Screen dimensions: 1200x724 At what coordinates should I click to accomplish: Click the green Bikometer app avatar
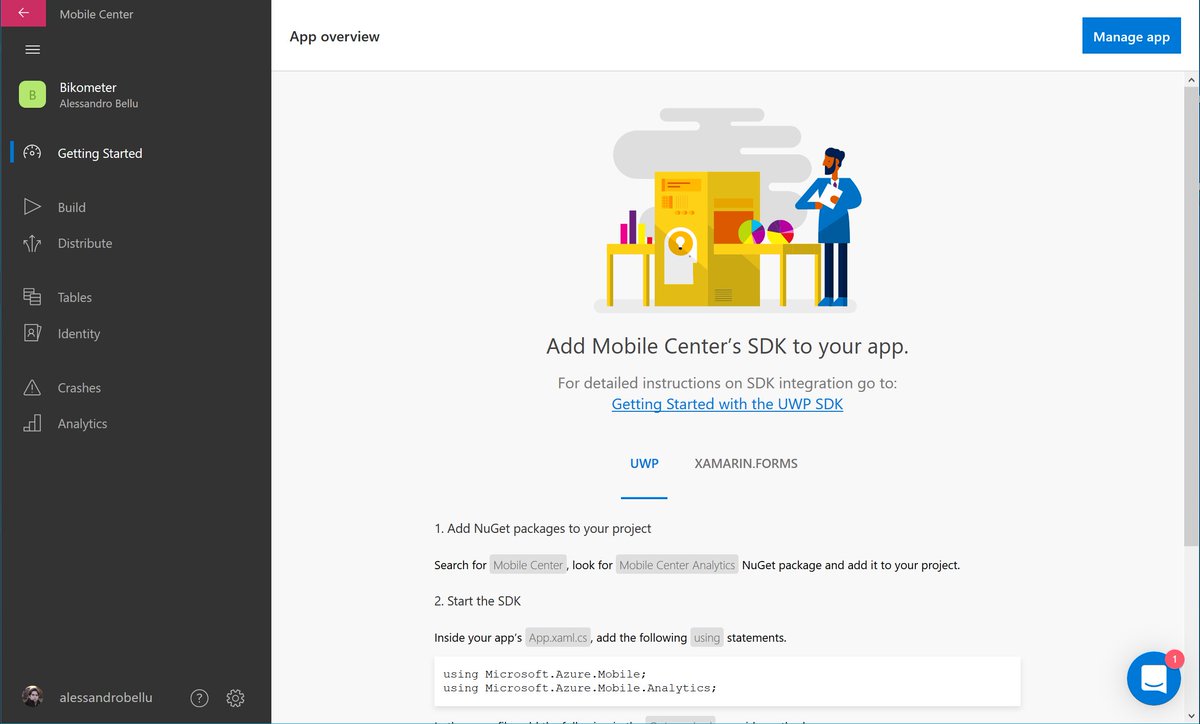(x=32, y=94)
